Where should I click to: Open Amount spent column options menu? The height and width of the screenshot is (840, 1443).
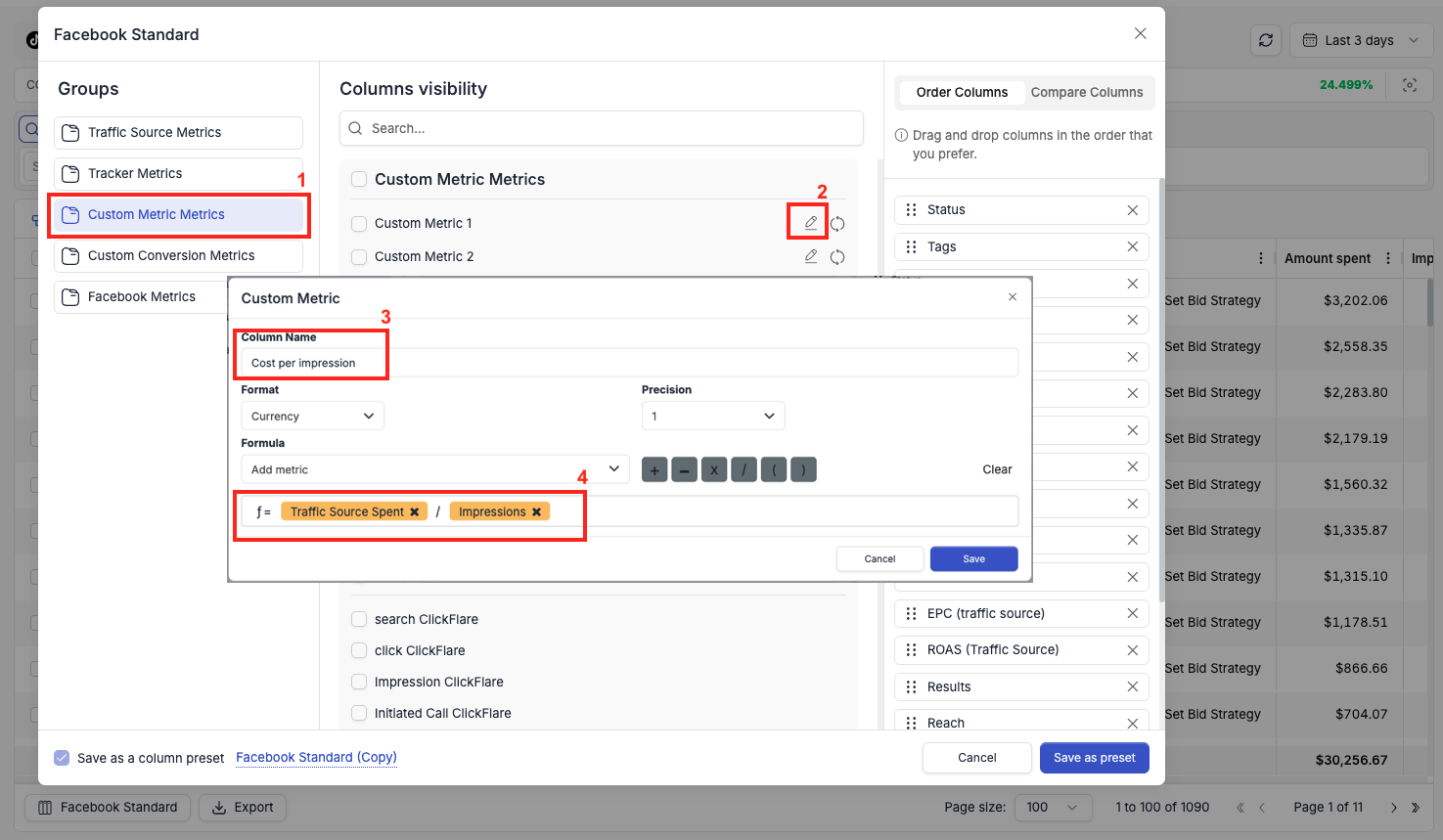click(x=1388, y=258)
